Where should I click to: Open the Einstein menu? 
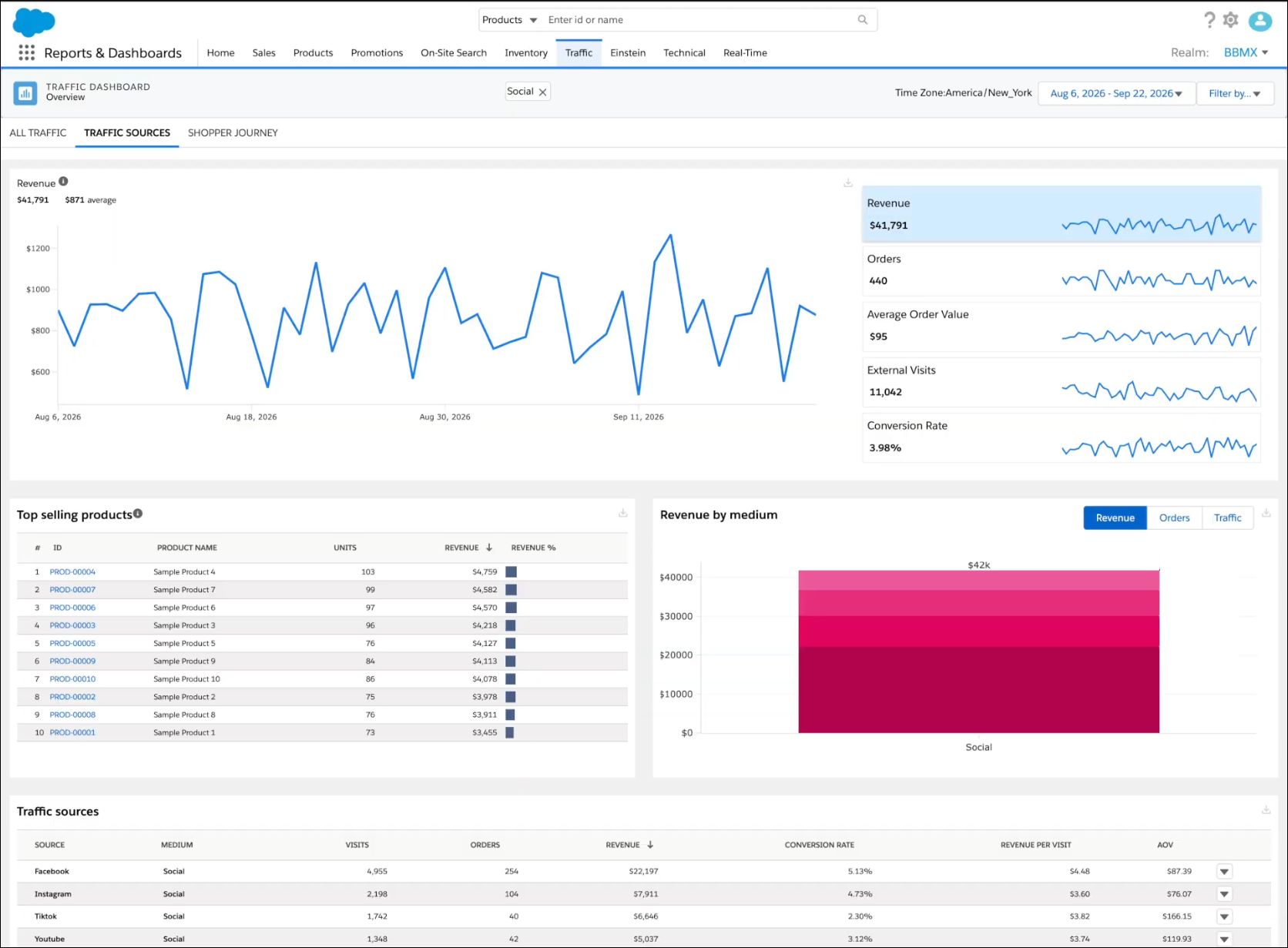click(x=628, y=52)
